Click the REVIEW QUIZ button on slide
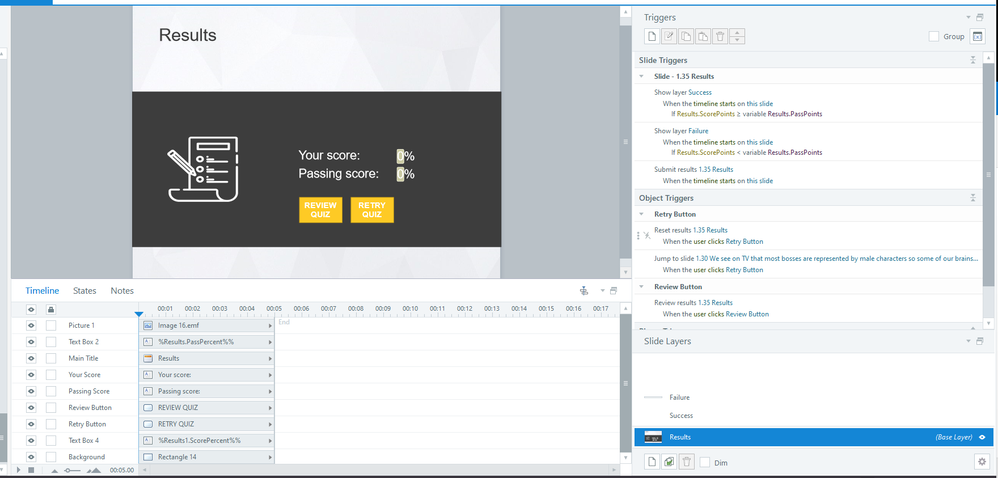Image resolution: width=998 pixels, height=478 pixels. 321,210
